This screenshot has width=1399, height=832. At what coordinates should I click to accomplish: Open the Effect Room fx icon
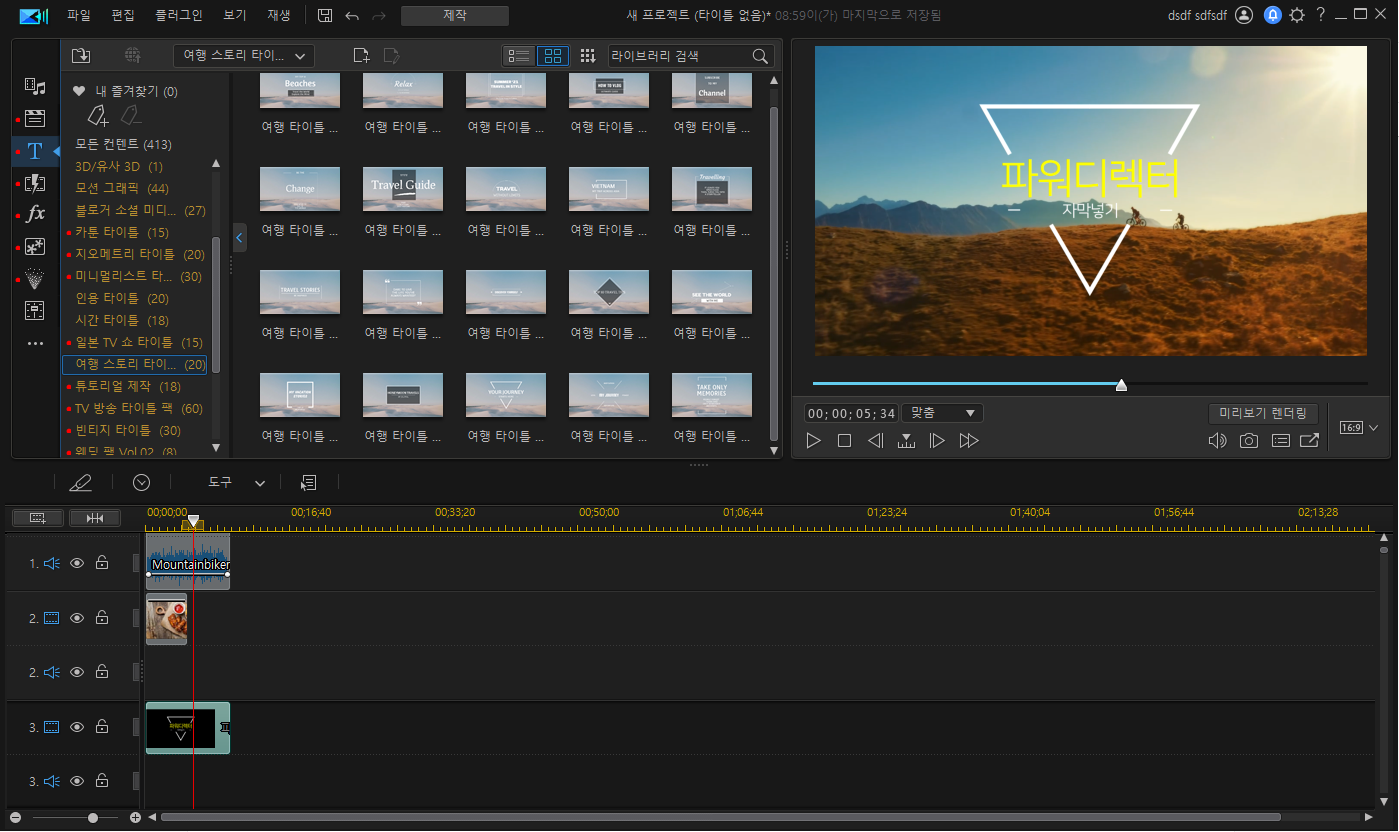coord(35,214)
